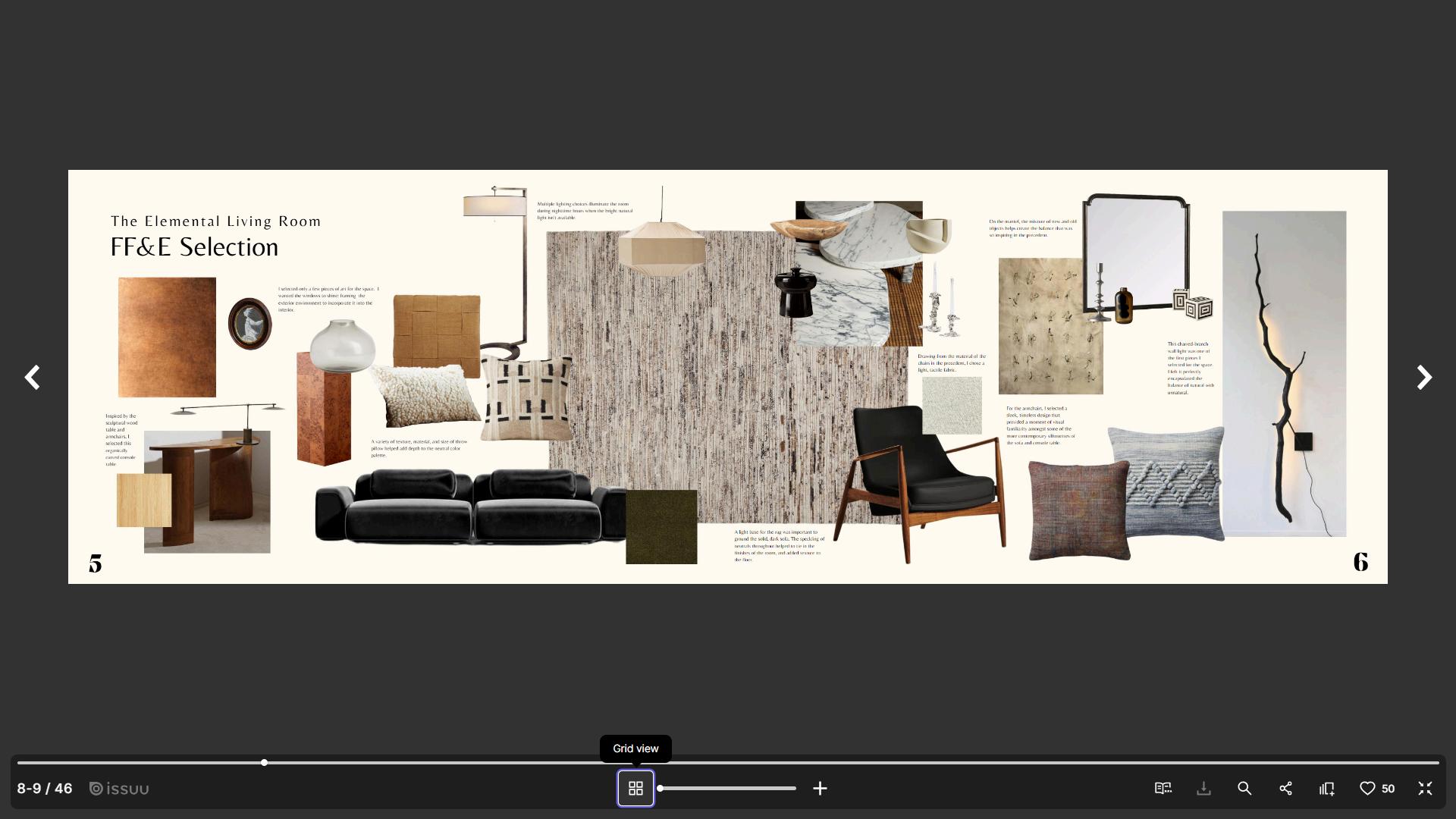Open the more publications book icon
Image resolution: width=1456 pixels, height=819 pixels.
(1163, 789)
